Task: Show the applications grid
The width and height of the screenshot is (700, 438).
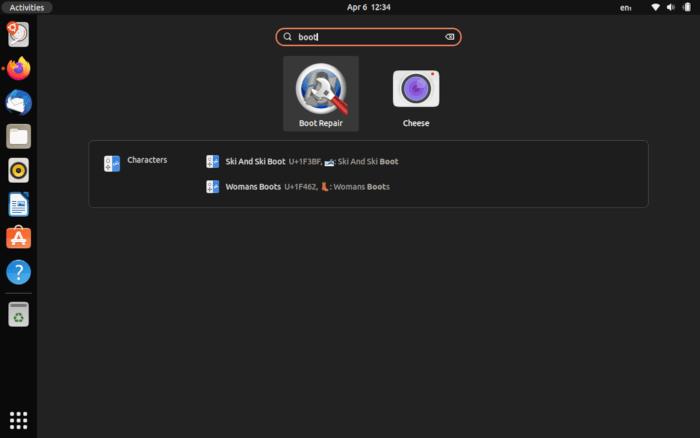Action: 18,420
